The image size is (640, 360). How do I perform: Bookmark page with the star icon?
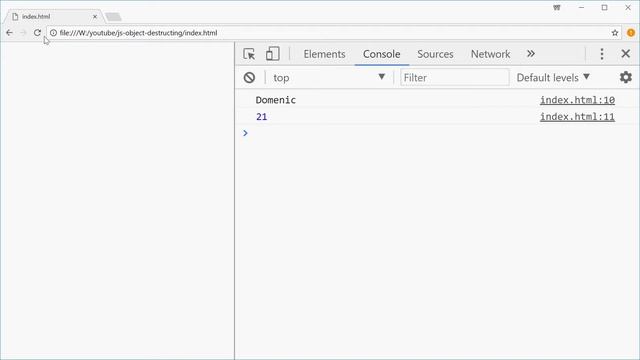click(x=615, y=33)
